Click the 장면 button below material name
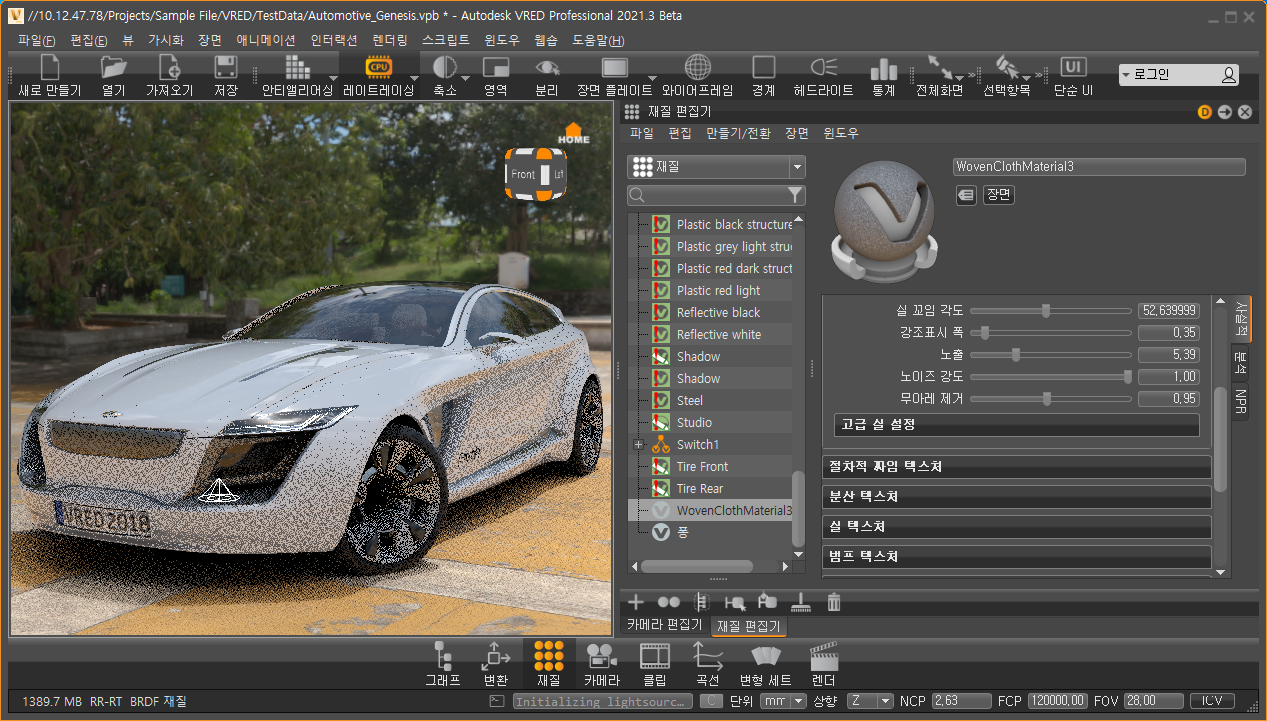The height and width of the screenshot is (721, 1267). click(x=998, y=195)
